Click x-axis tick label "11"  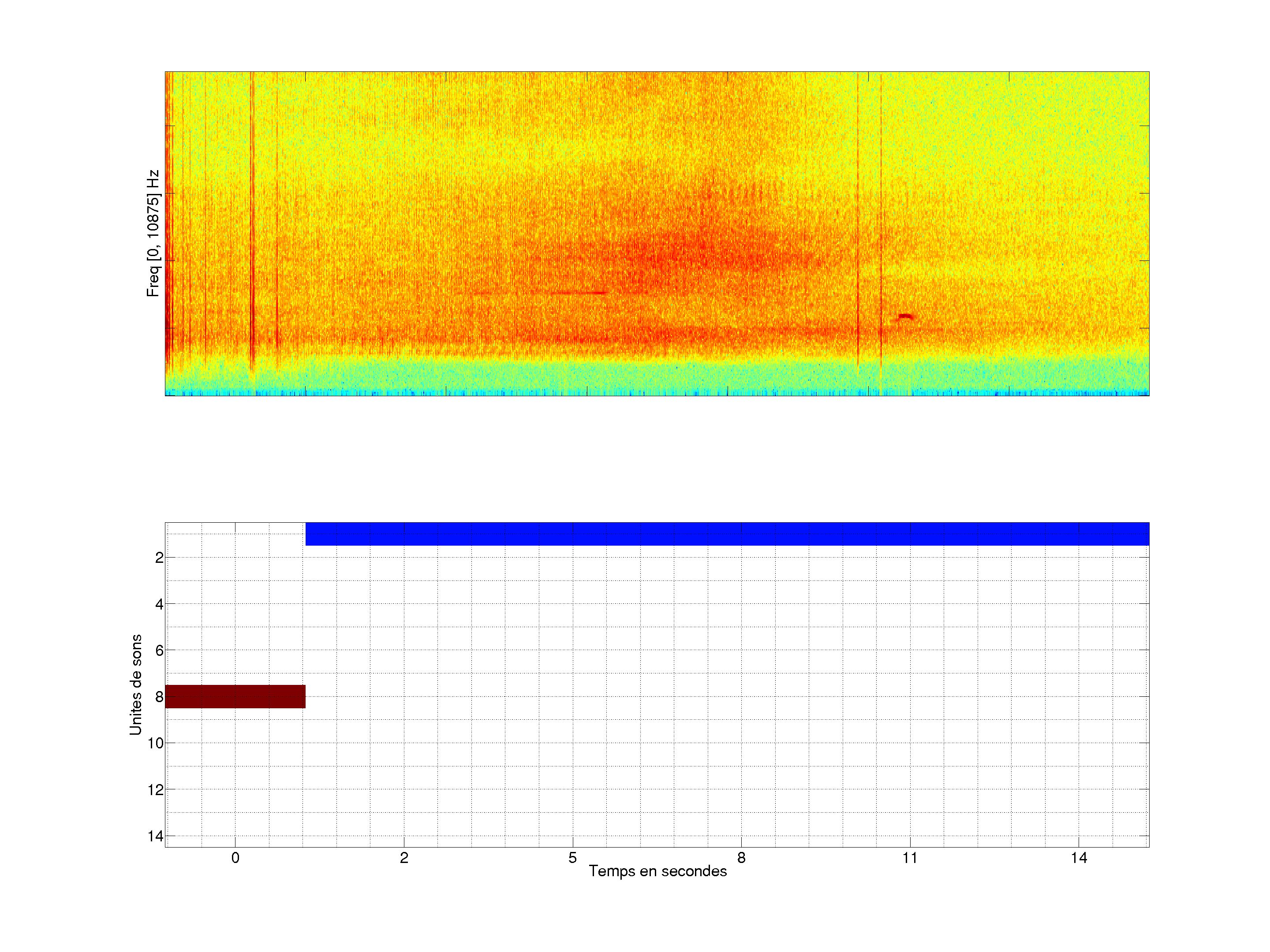[x=910, y=858]
